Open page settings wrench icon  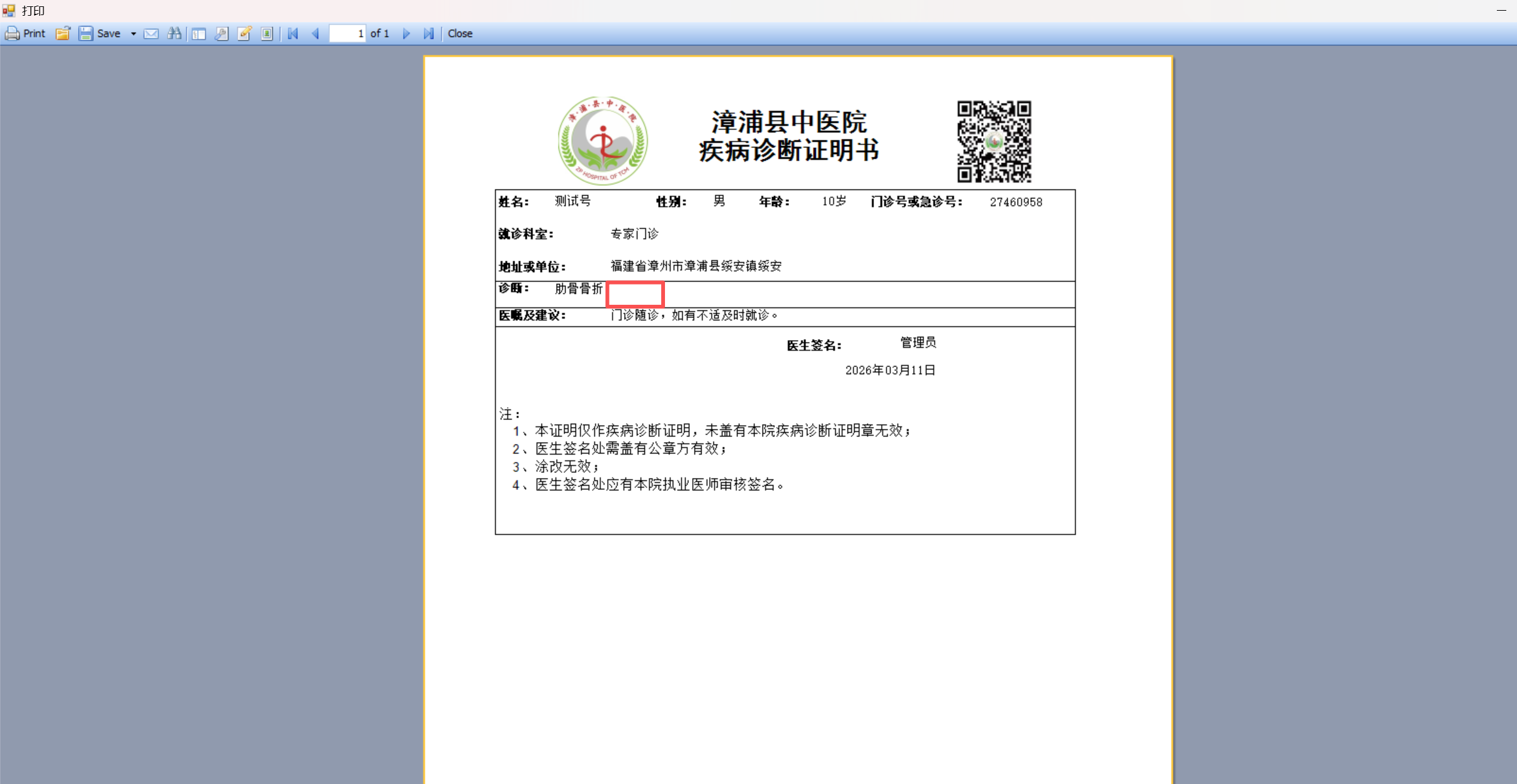(222, 33)
